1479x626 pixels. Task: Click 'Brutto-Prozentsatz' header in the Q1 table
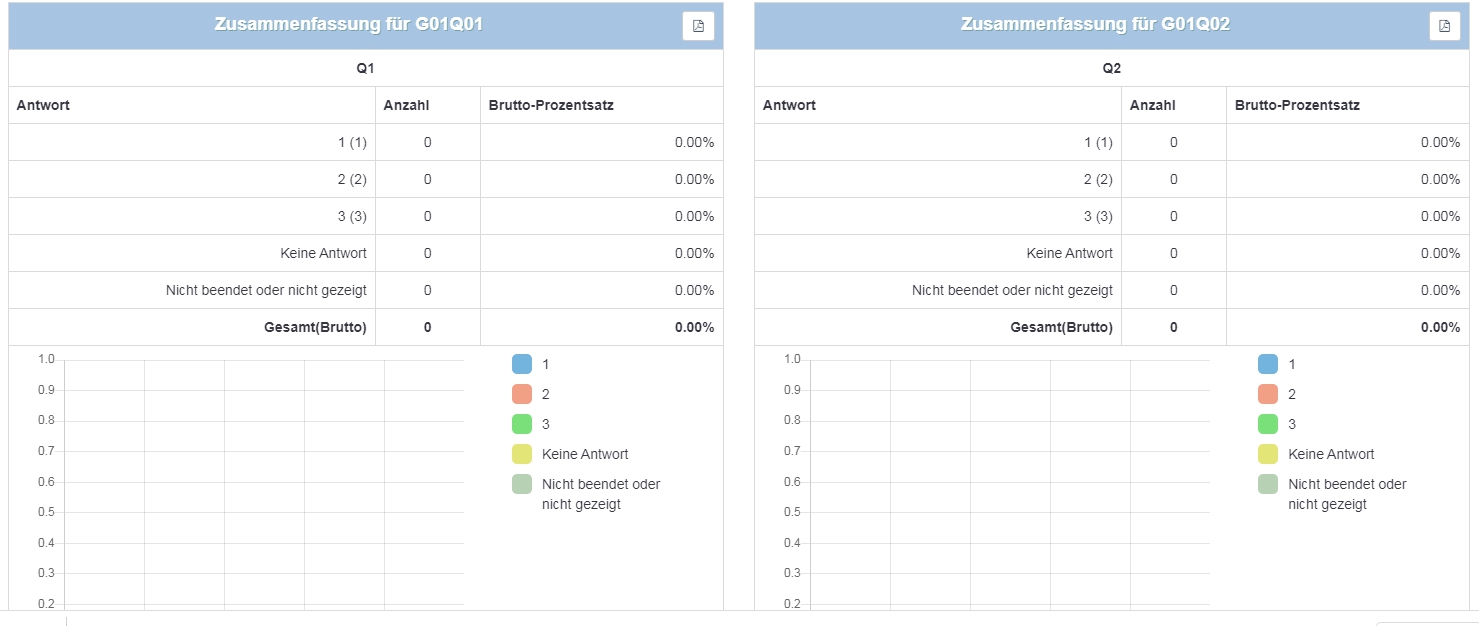point(550,105)
